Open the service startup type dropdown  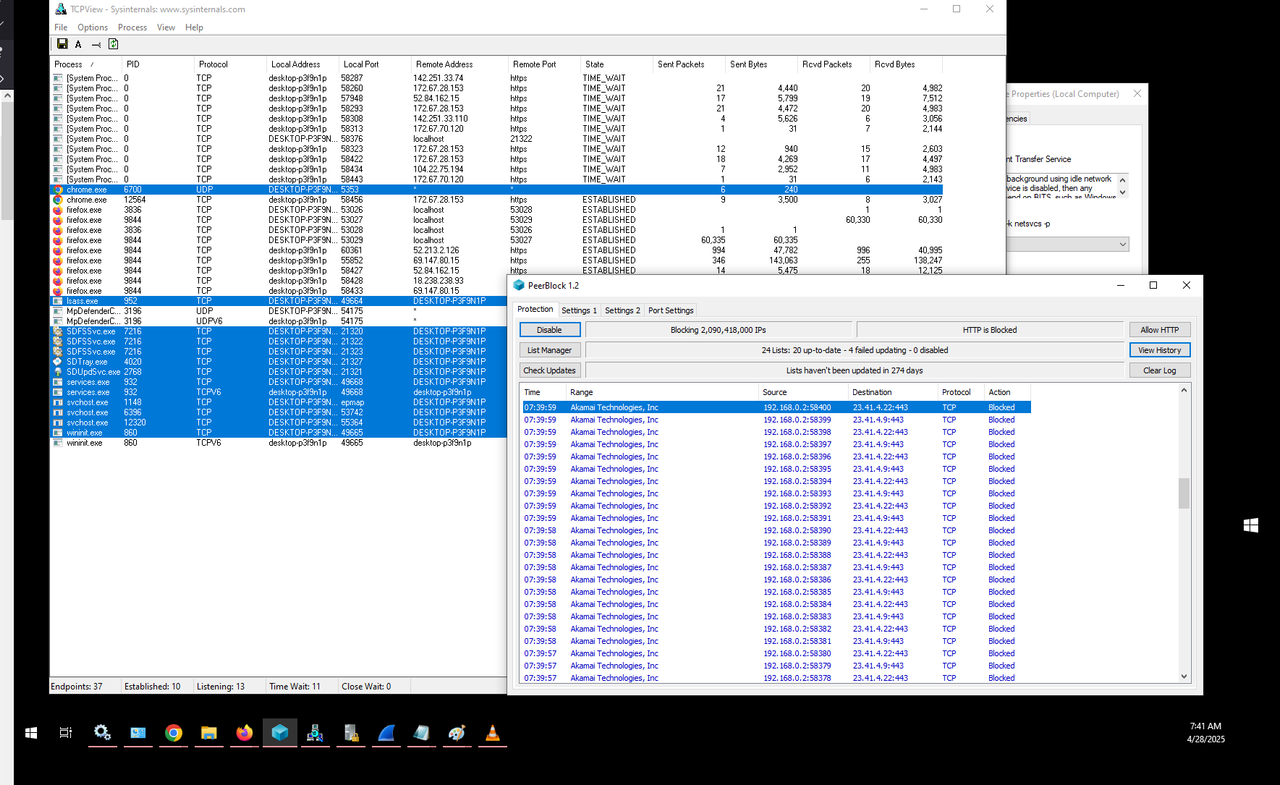[x=1122, y=243]
